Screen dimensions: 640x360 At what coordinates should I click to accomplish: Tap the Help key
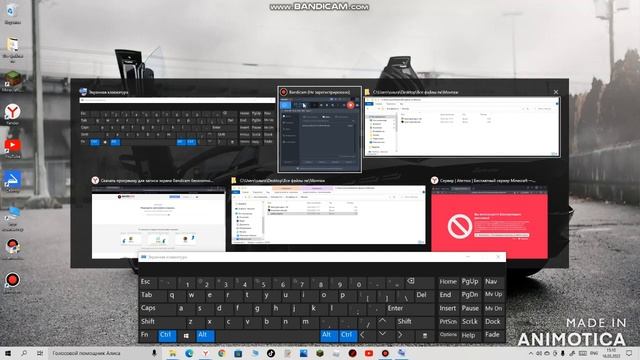pos(470,336)
